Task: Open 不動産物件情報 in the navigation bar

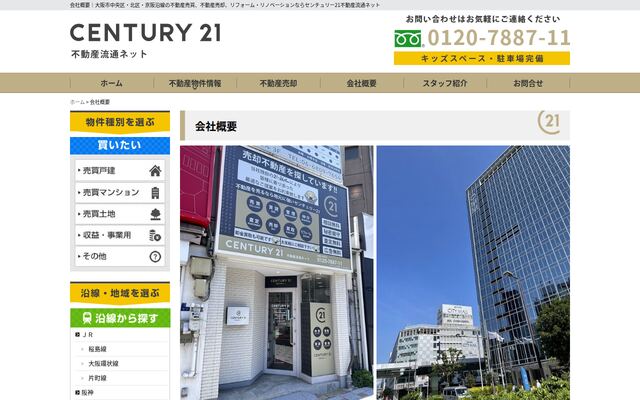Action: (x=195, y=83)
